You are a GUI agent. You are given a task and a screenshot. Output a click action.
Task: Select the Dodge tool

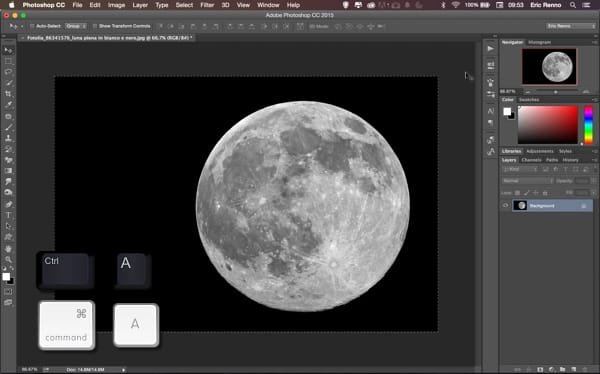coord(8,193)
